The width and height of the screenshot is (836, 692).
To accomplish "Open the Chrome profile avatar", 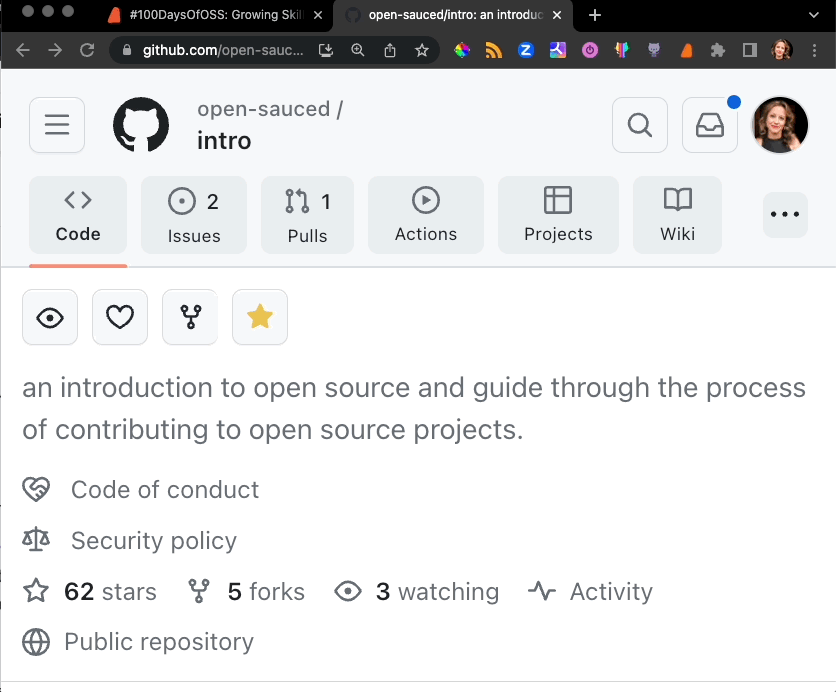I will (x=782, y=50).
